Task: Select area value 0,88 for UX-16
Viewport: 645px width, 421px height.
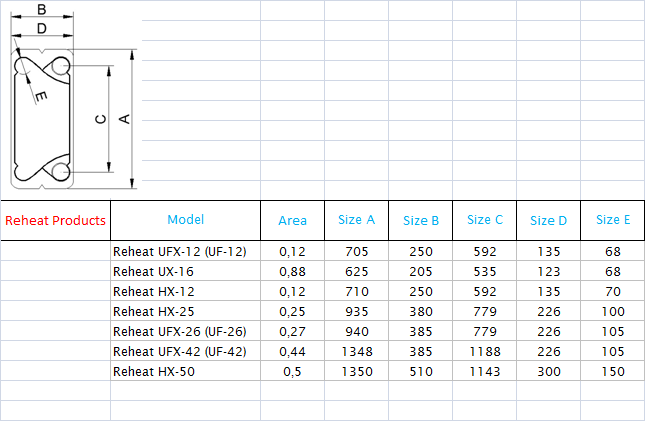Action: (292, 271)
